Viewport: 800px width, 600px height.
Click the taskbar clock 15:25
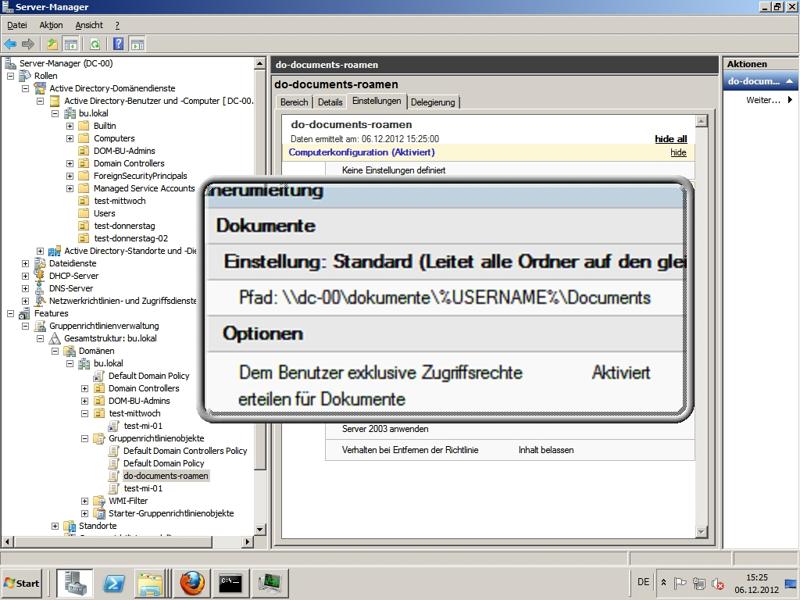pos(757,578)
